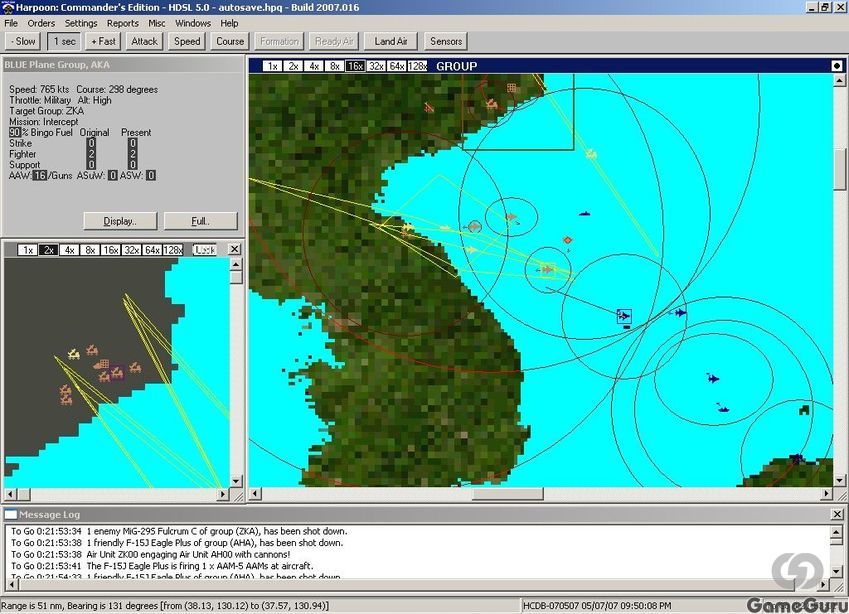Select the yellow airbase icon on small map
Image resolution: width=849 pixels, height=614 pixels.
pyautogui.click(x=74, y=354)
